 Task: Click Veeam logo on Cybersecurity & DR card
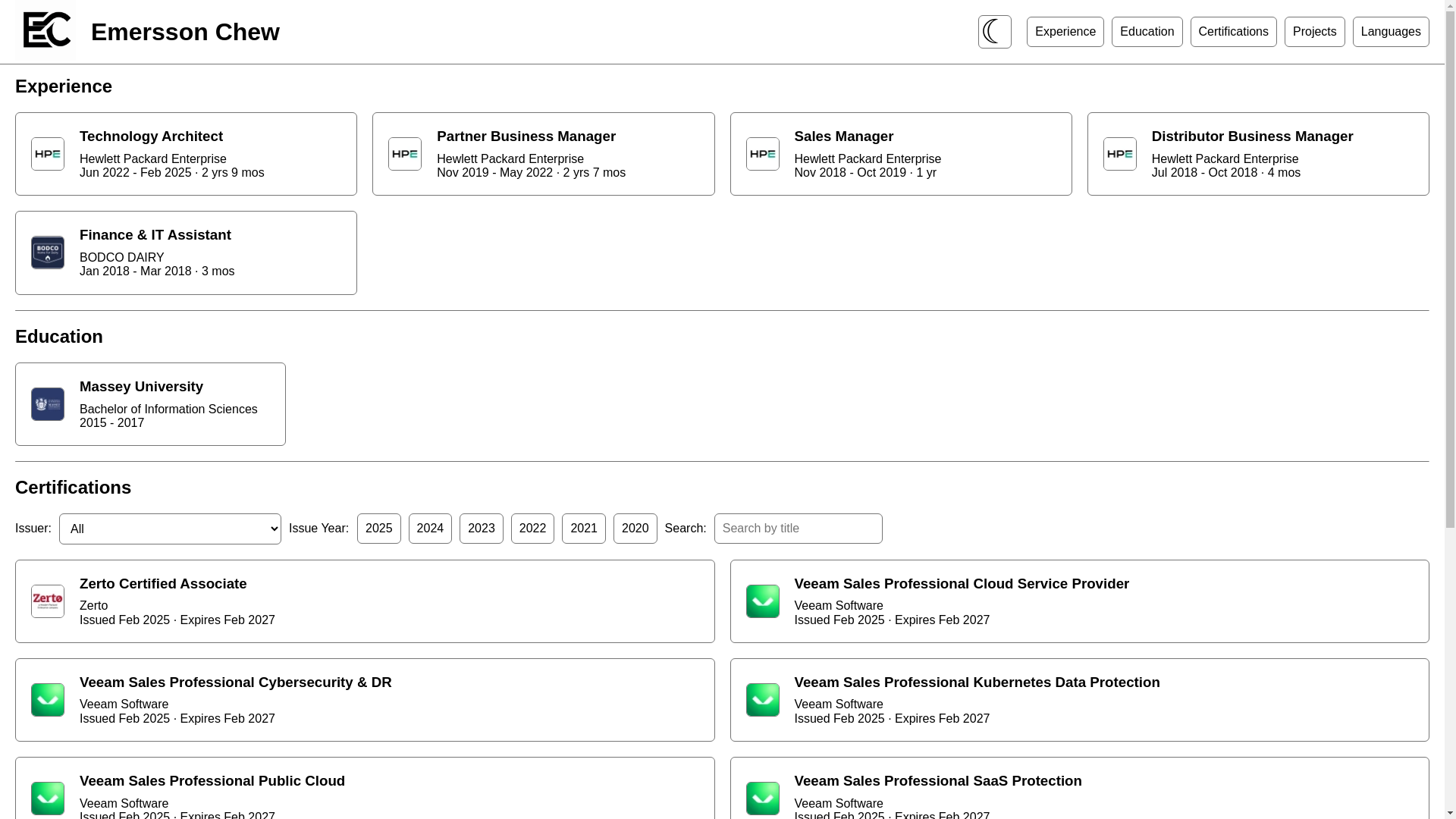click(48, 700)
